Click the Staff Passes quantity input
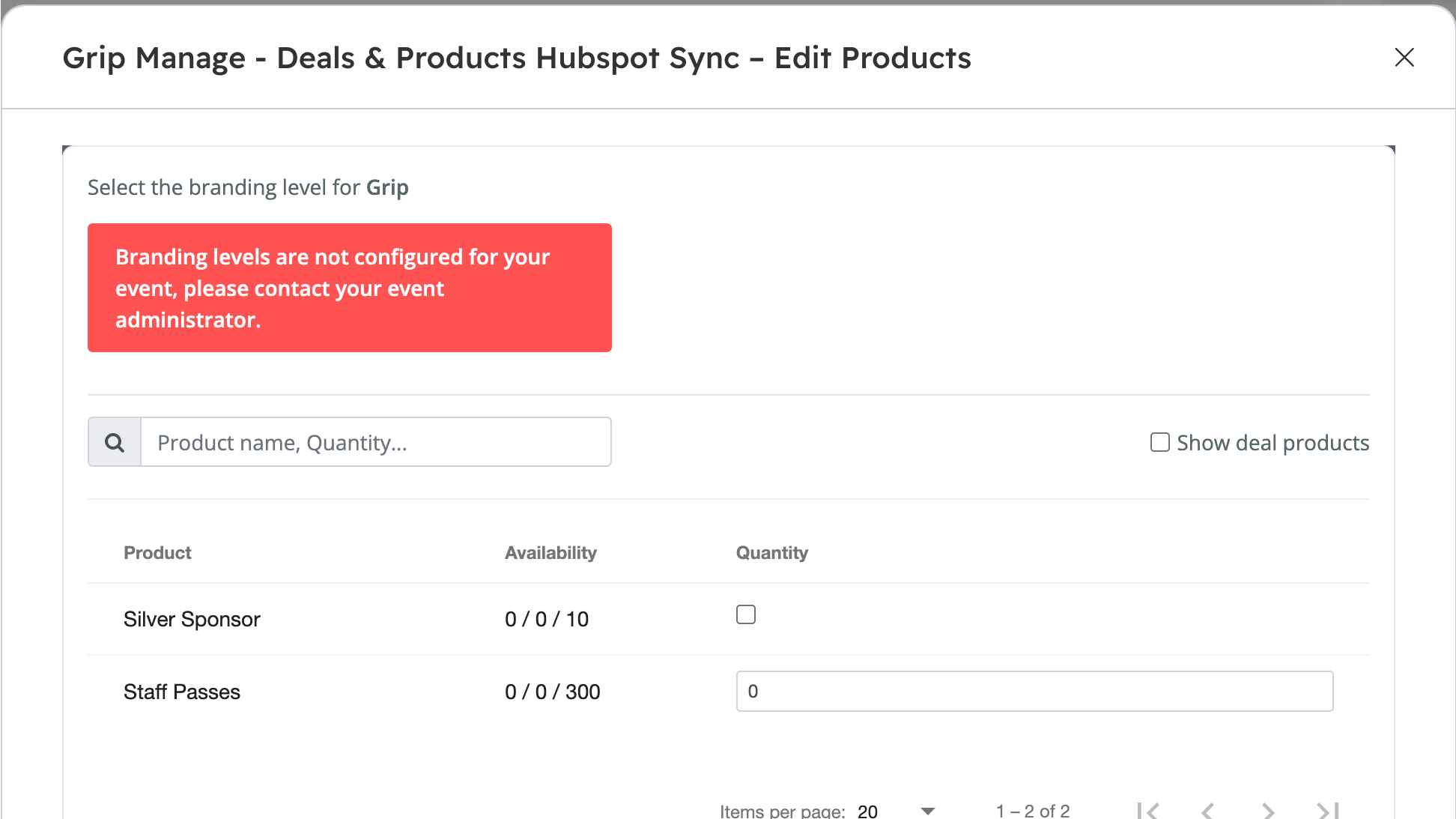 tap(1034, 691)
